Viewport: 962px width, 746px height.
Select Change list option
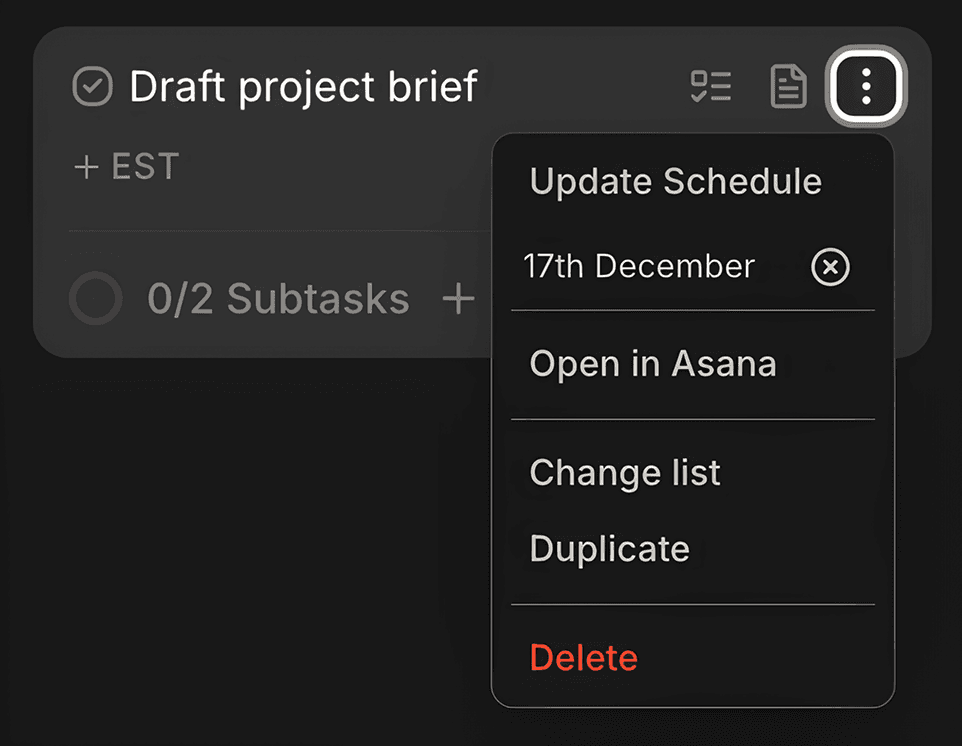tap(624, 472)
